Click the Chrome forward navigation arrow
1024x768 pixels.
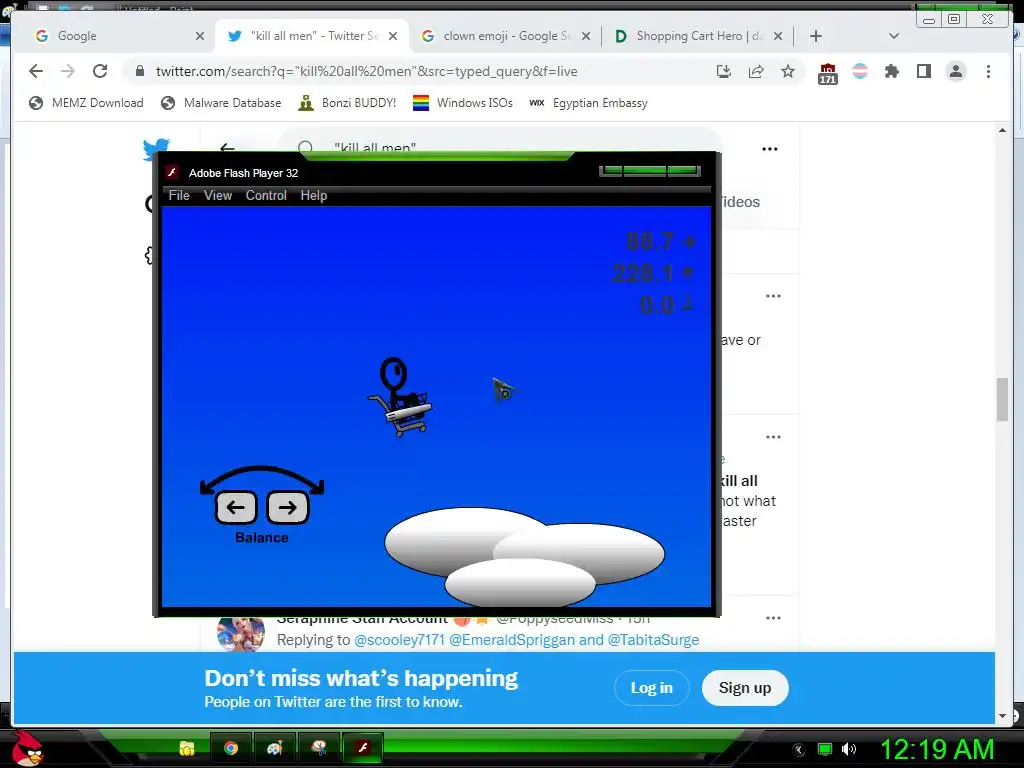68,71
